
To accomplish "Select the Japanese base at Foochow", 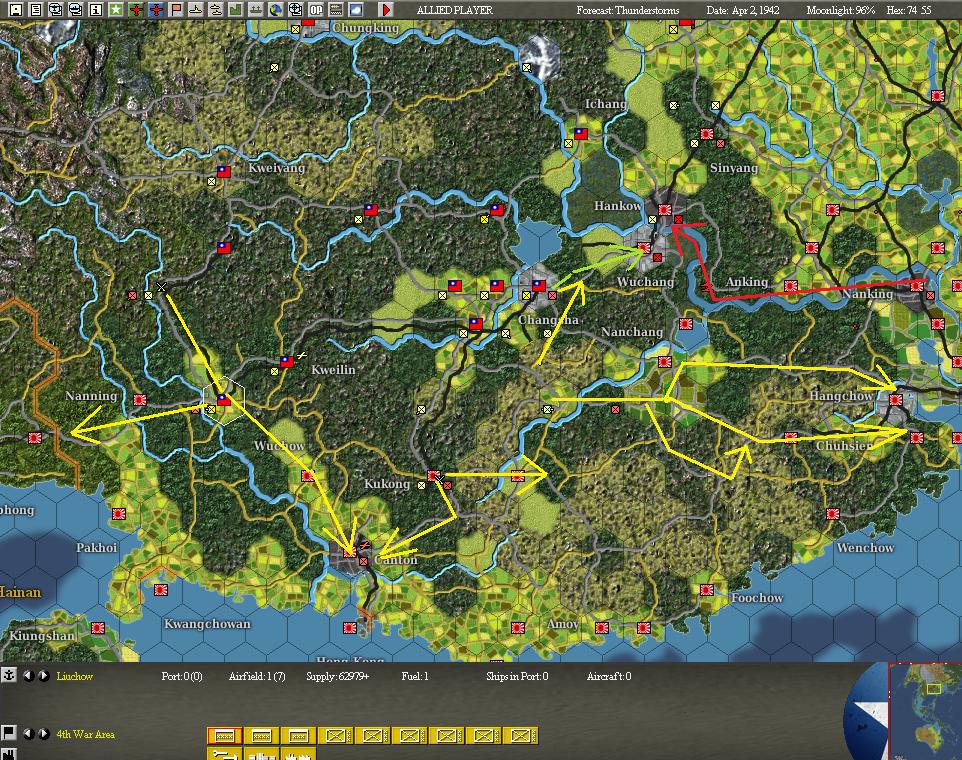I will pyautogui.click(x=707, y=590).
